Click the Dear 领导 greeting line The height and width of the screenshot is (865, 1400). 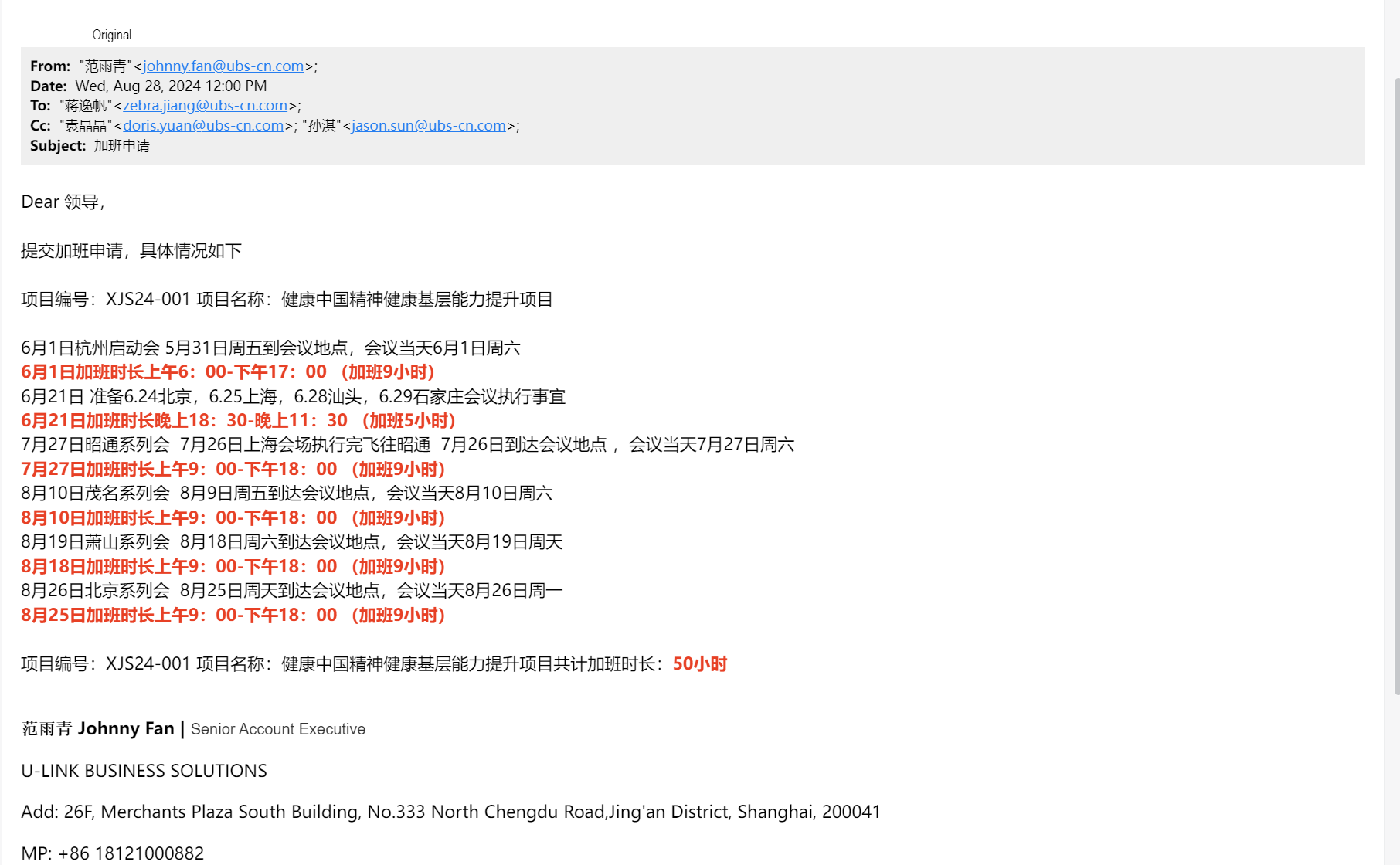click(x=63, y=202)
